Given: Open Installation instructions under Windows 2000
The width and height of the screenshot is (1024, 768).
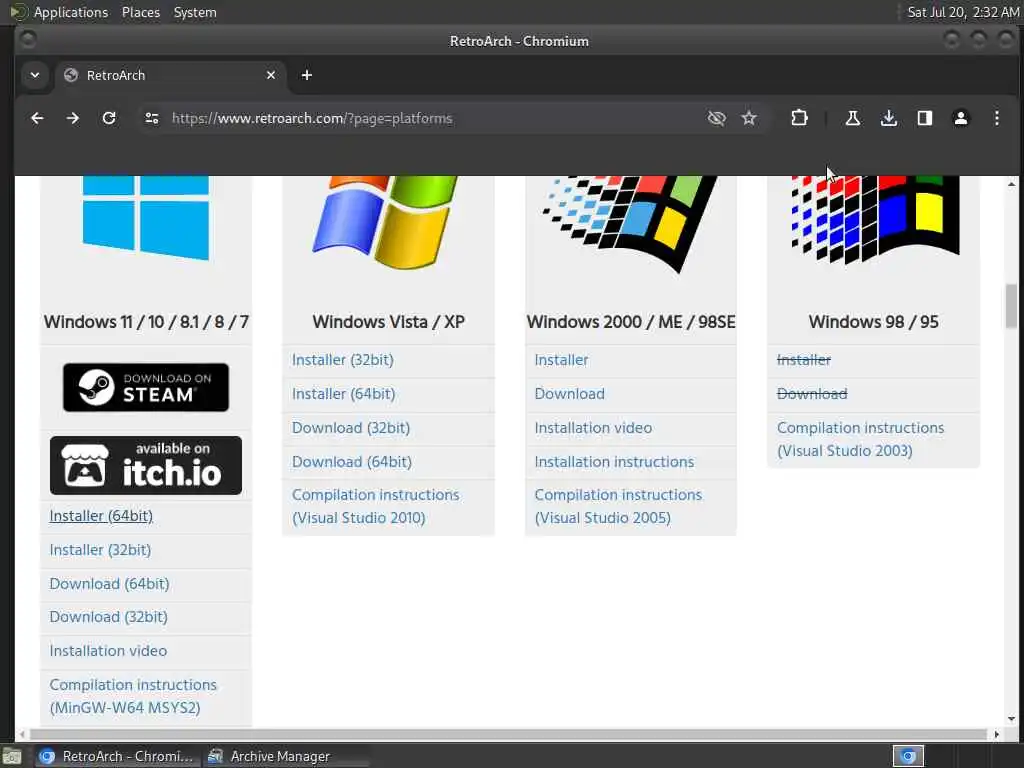Looking at the screenshot, I should pos(614,462).
